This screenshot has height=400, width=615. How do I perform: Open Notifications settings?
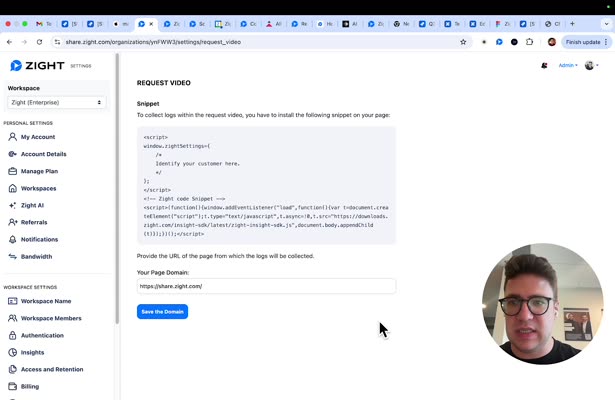pos(33,239)
